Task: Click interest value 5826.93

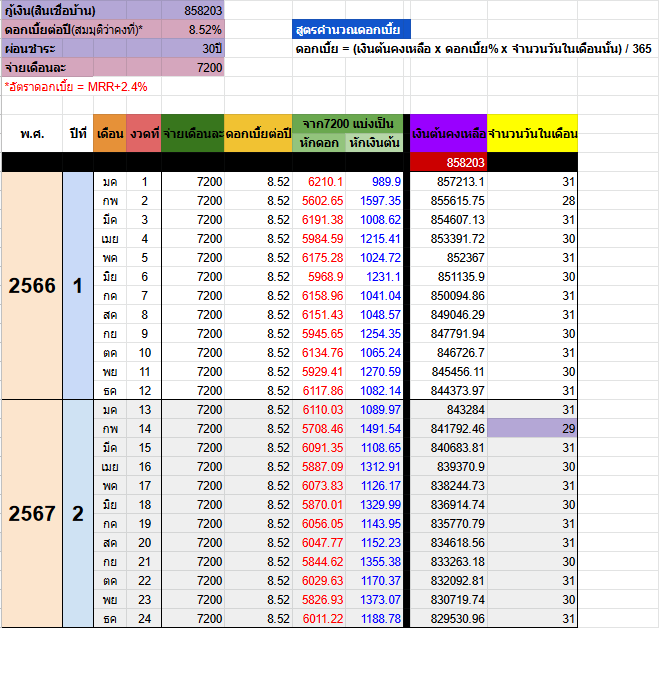Action: coord(319,599)
